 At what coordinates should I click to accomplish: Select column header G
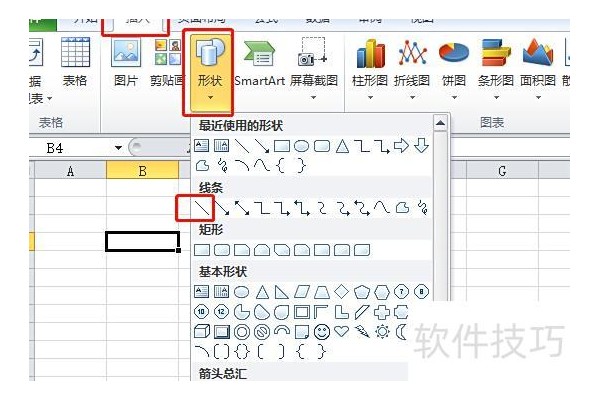tap(502, 170)
